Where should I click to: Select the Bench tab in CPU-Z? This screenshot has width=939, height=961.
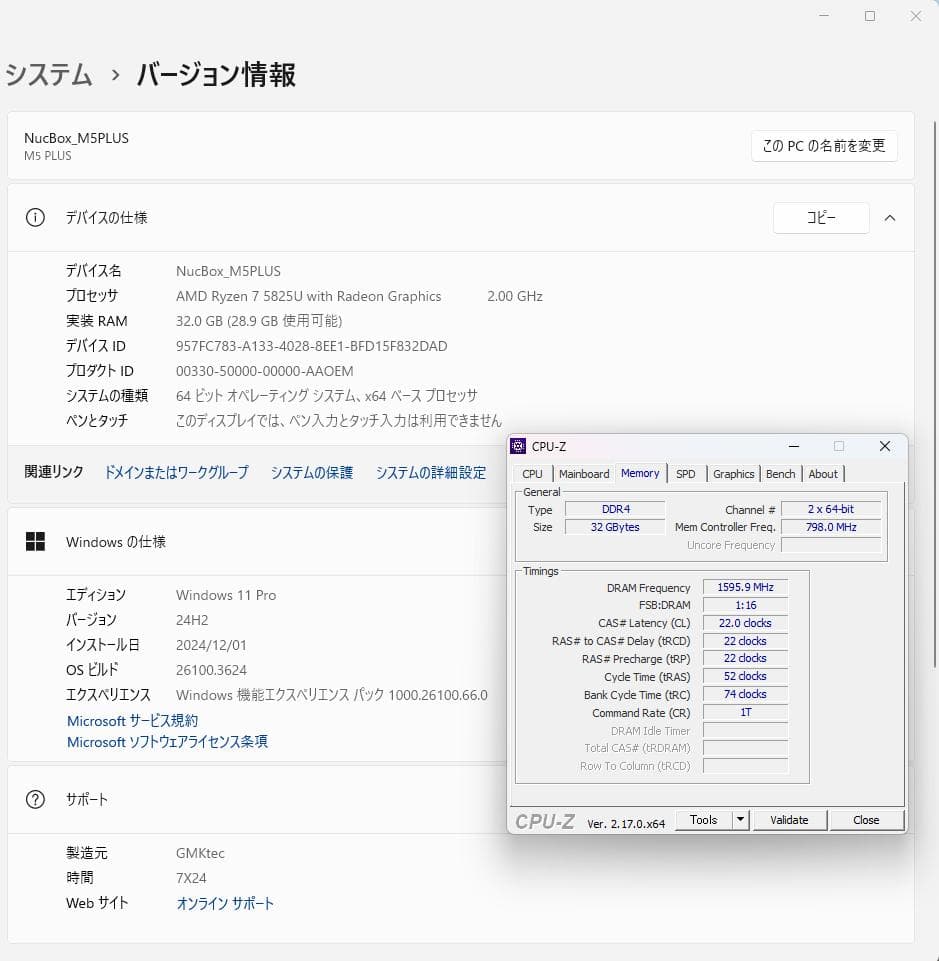780,473
